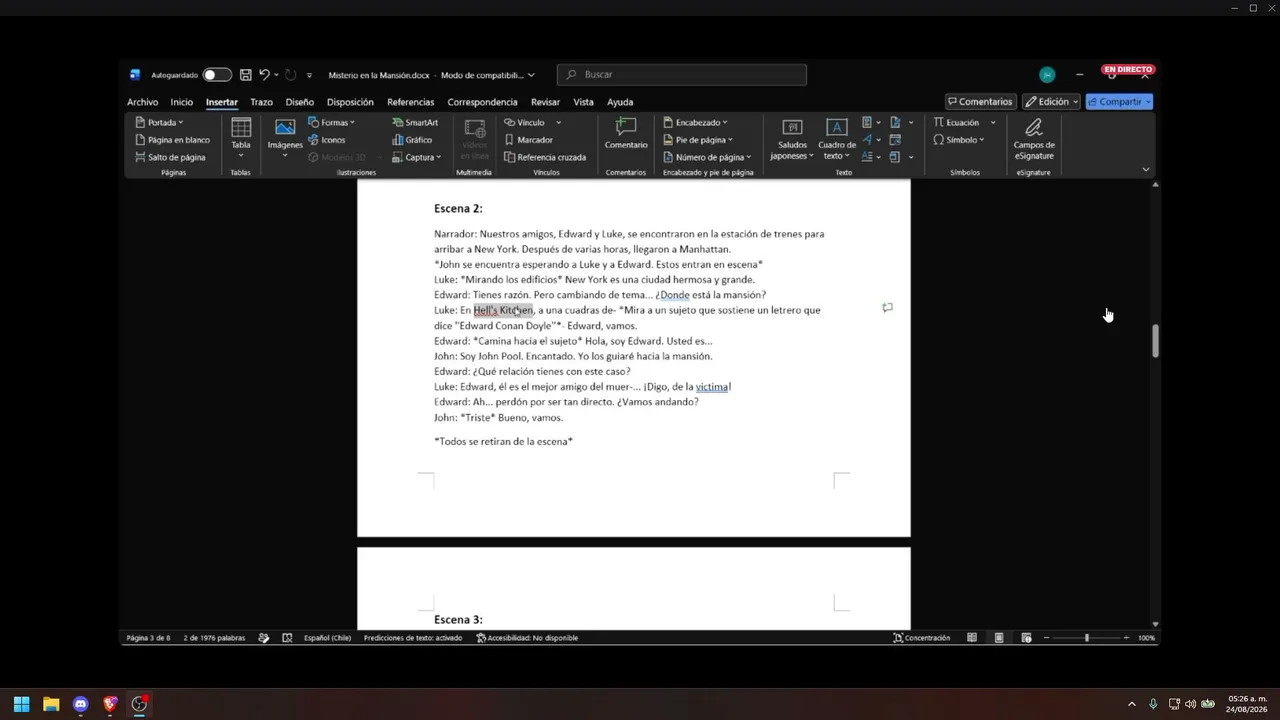Image resolution: width=1280 pixels, height=720 pixels.
Task: Insert a new Comentario from the ribbon
Action: click(626, 134)
